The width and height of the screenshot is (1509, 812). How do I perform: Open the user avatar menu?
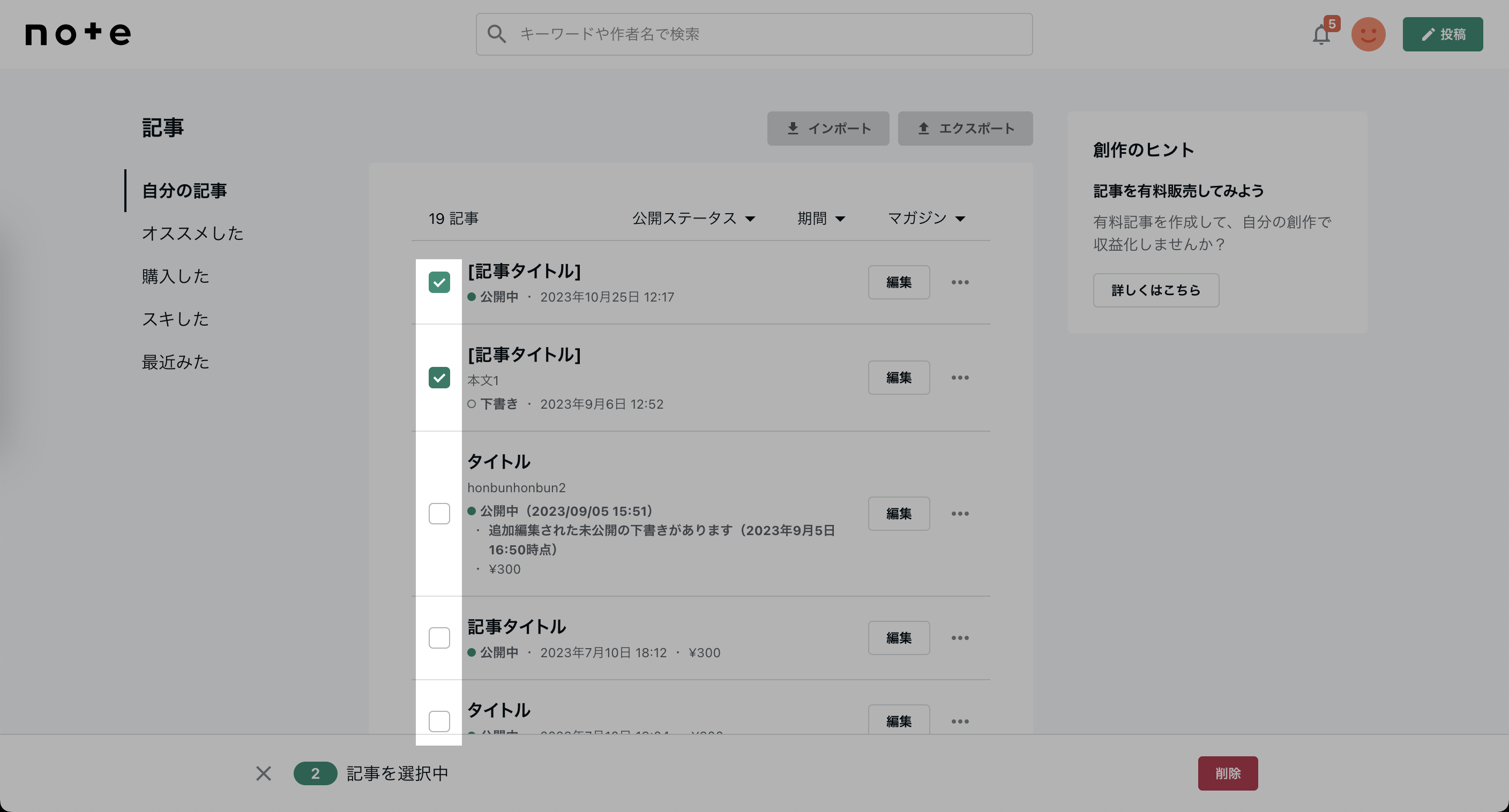pyautogui.click(x=1368, y=34)
